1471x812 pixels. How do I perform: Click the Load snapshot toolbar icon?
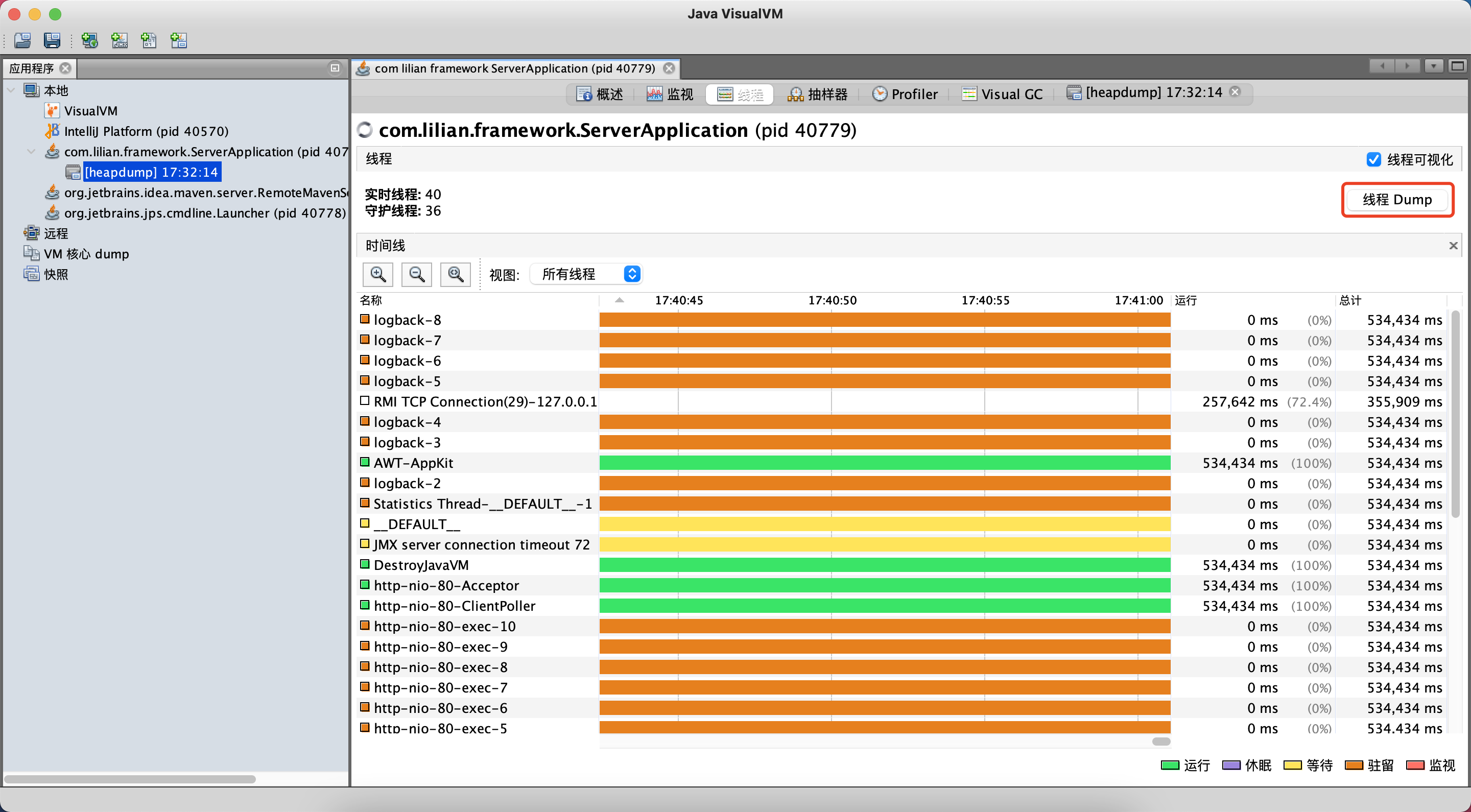coord(23,40)
